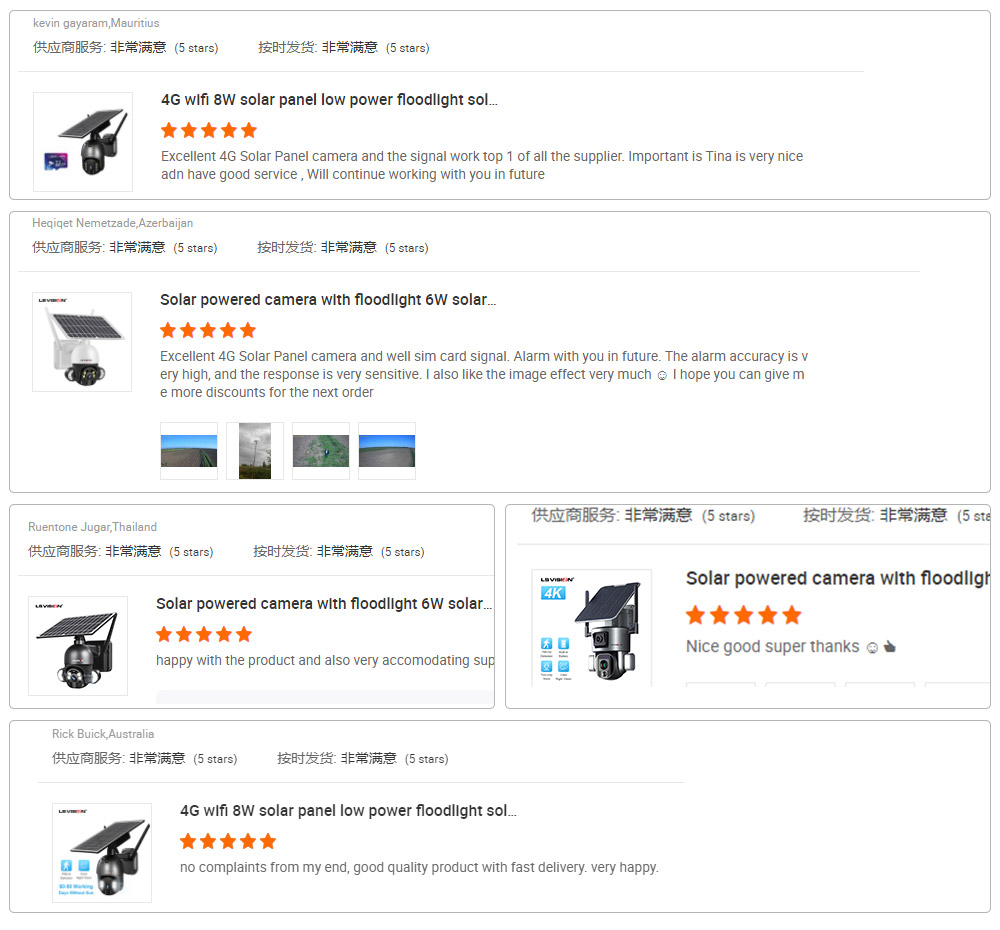Click the star rating in Heqiqet Nemetzade's review
The image size is (1000, 930).
pyautogui.click(x=208, y=330)
